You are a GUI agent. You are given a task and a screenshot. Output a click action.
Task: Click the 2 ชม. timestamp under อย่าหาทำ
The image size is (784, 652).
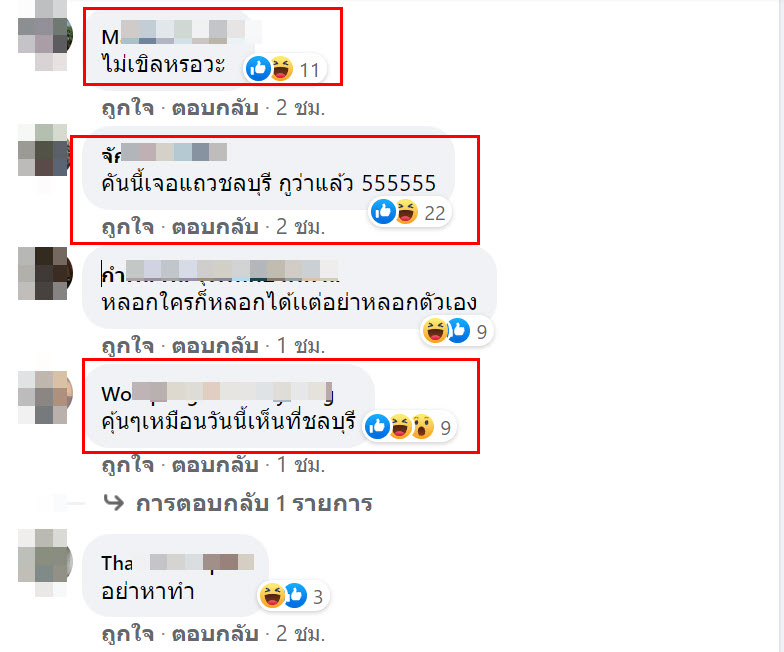pos(300,634)
